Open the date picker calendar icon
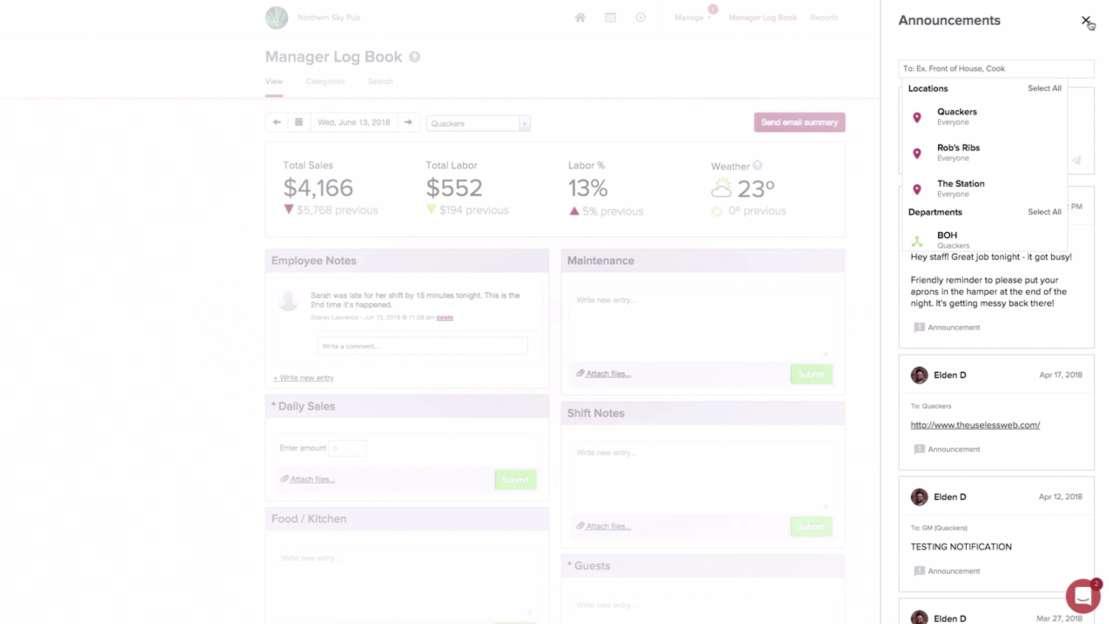Viewport: 1109px width, 624px height. point(298,123)
